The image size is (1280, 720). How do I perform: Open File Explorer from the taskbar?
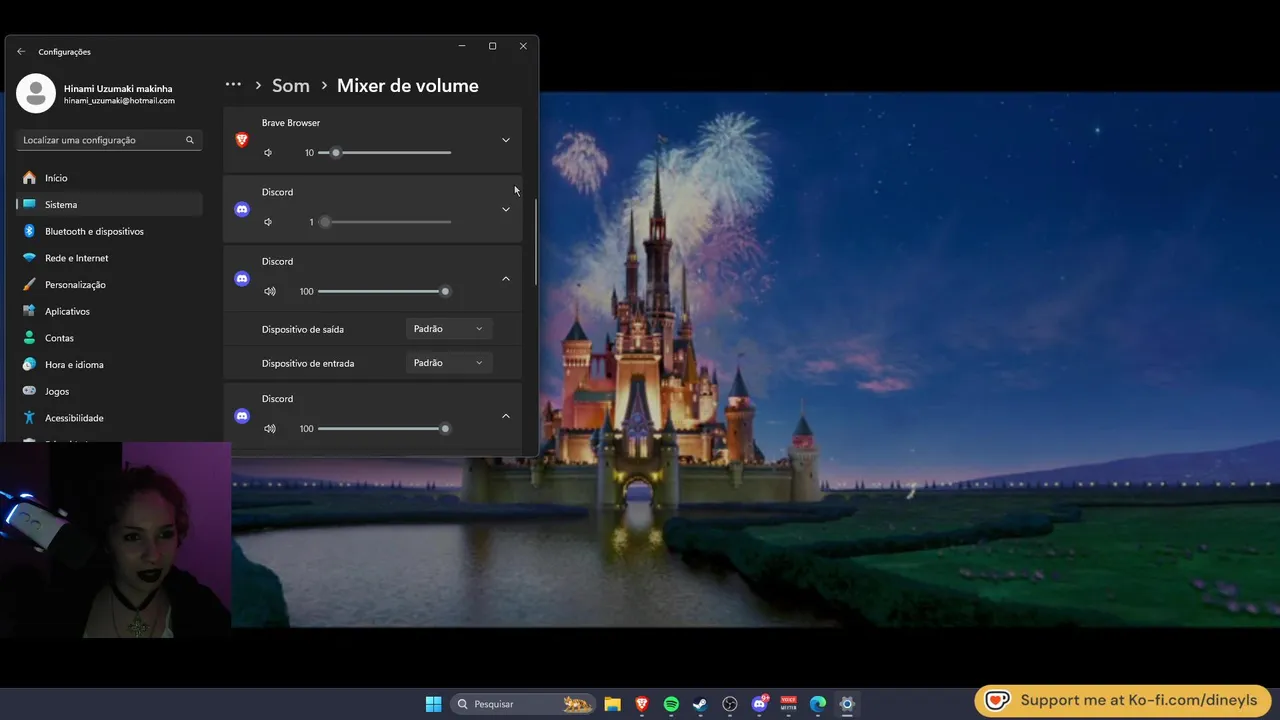pyautogui.click(x=612, y=704)
